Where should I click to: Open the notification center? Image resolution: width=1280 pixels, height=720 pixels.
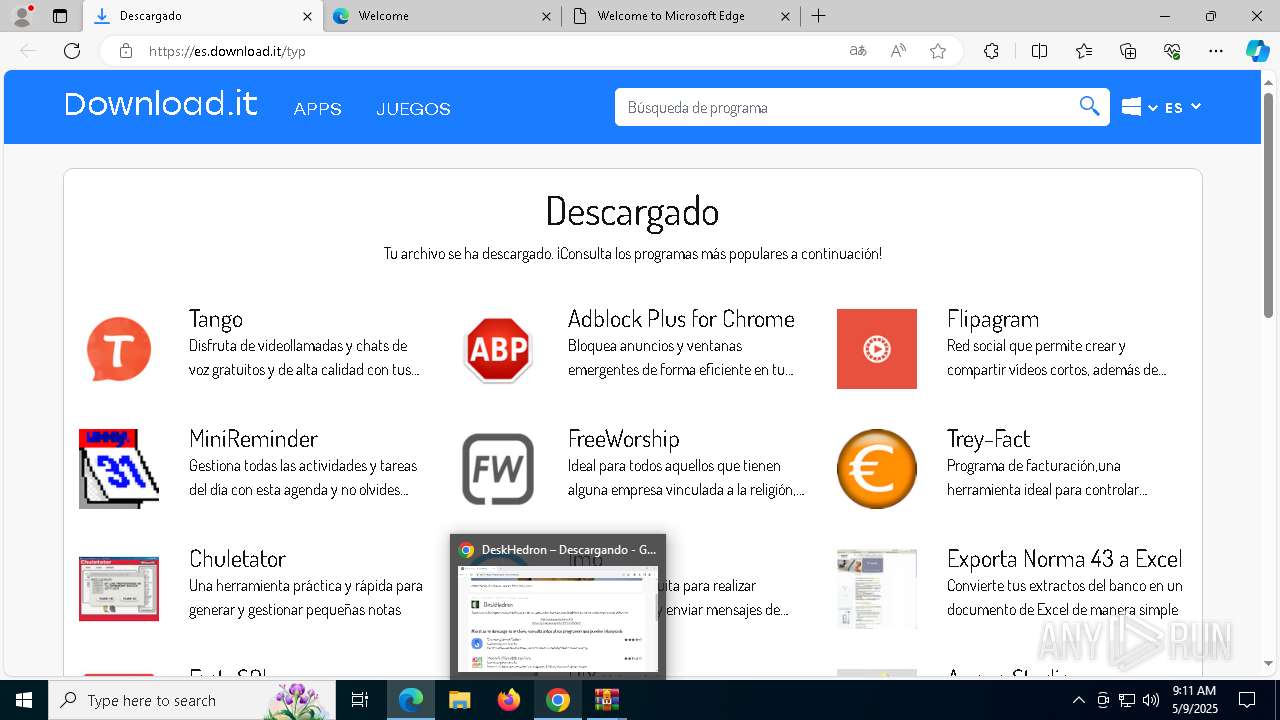tap(1247, 700)
